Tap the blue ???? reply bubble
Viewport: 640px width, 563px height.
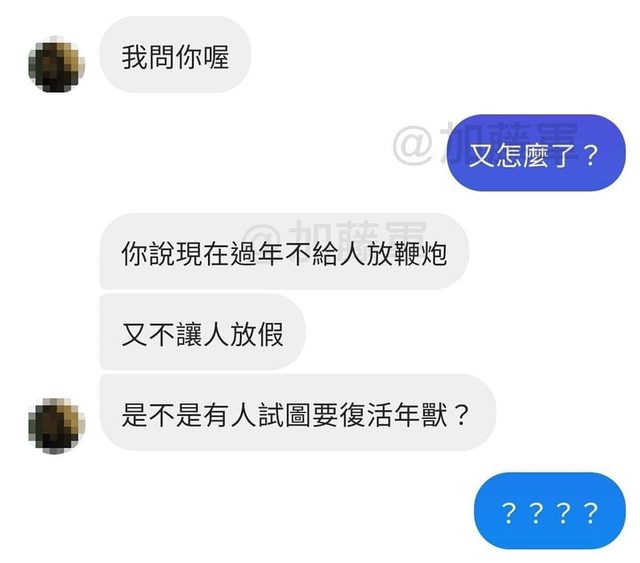(549, 511)
